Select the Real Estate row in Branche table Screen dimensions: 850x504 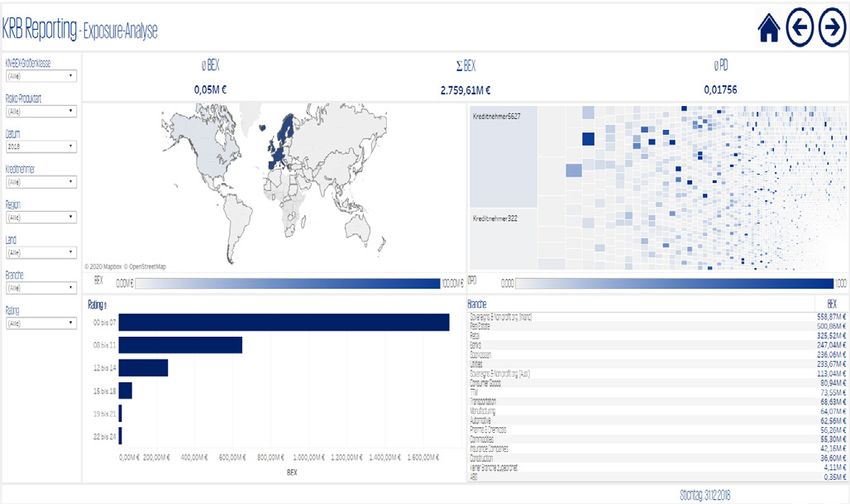658,326
